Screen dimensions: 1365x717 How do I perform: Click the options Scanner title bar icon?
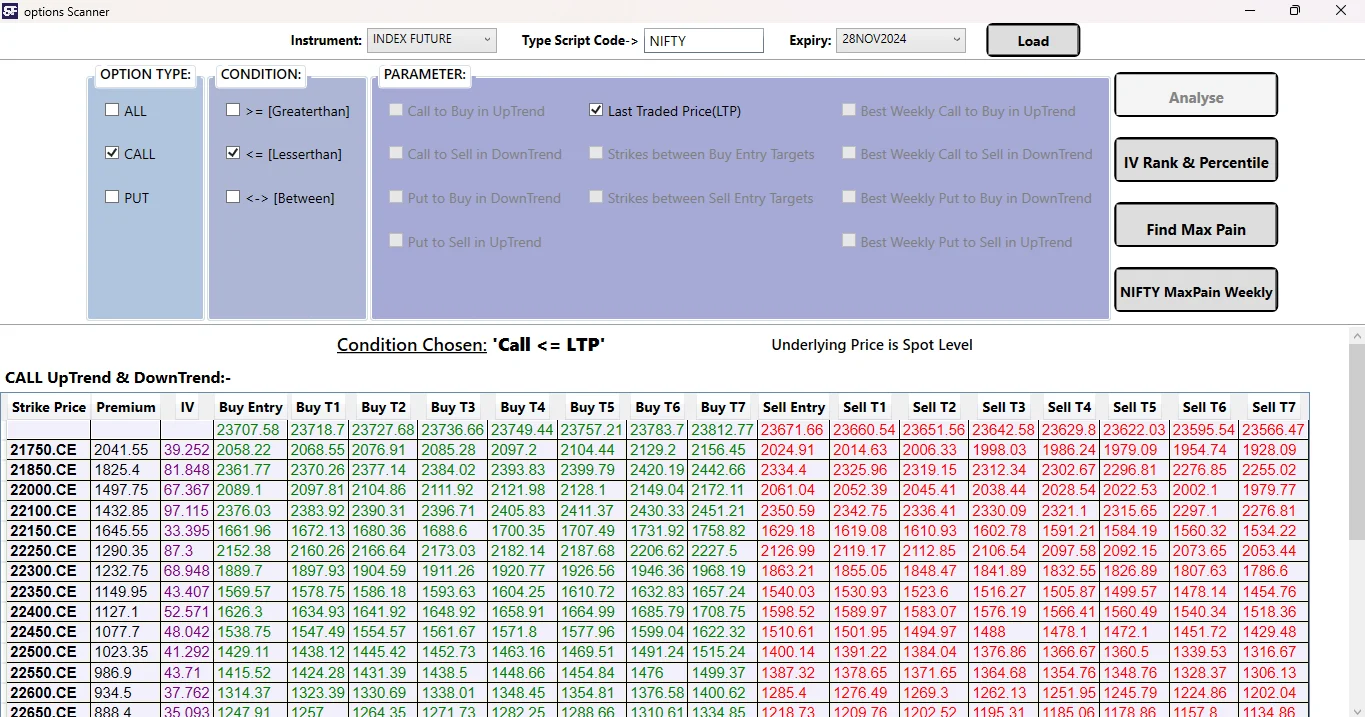9,11
